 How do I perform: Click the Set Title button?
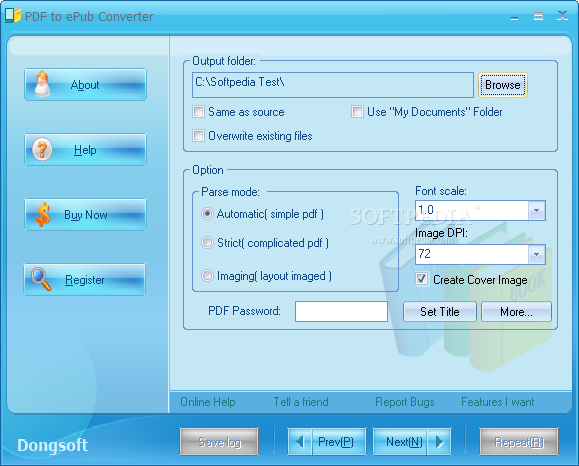pos(440,312)
